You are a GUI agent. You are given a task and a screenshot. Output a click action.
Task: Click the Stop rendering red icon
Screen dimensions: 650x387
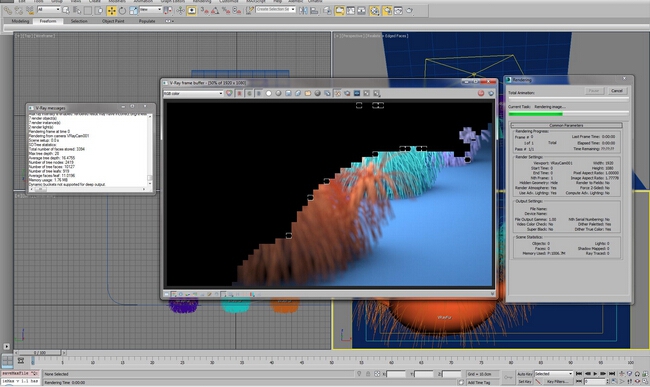click(x=481, y=93)
